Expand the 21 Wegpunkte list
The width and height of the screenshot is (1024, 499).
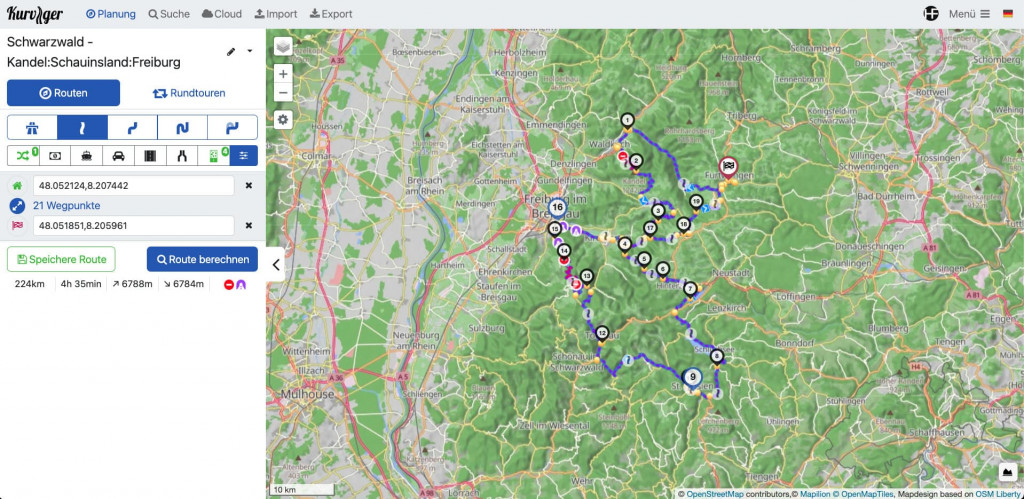tap(69, 205)
